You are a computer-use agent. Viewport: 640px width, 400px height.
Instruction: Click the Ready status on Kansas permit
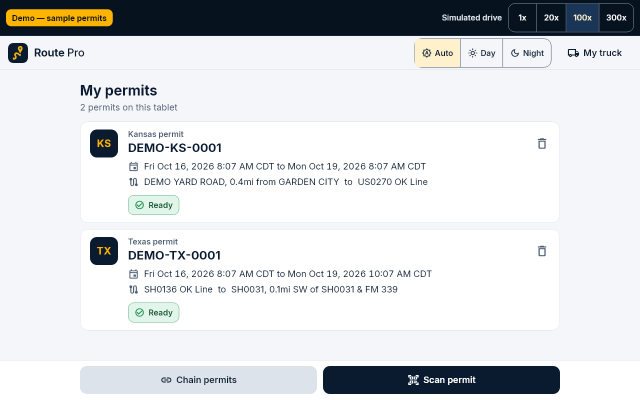(153, 205)
